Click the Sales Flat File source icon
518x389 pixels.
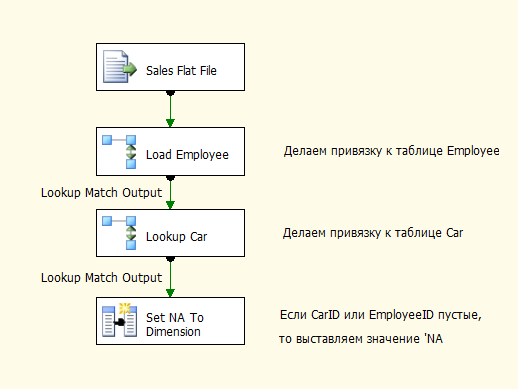(x=120, y=67)
